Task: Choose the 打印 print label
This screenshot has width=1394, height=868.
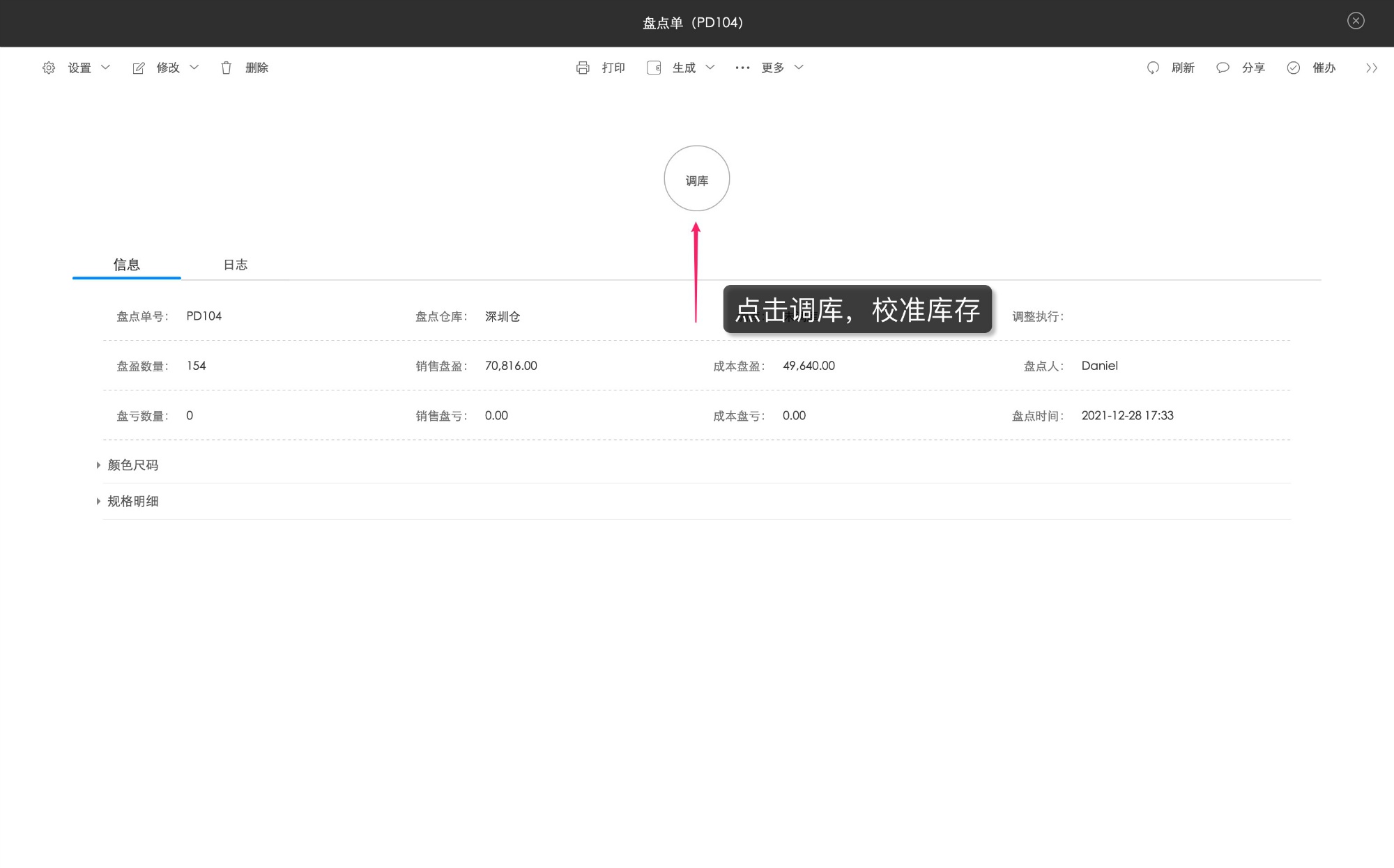Action: pos(613,68)
